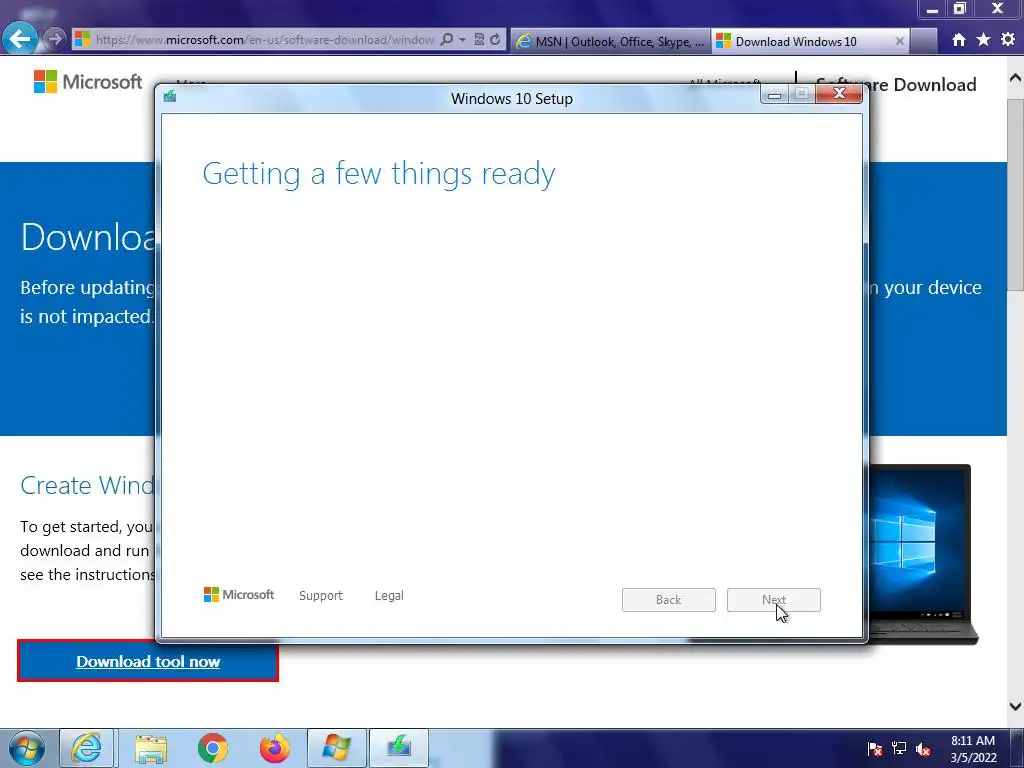Viewport: 1024px width, 768px height.
Task: Launch Firefox from taskbar
Action: click(274, 748)
